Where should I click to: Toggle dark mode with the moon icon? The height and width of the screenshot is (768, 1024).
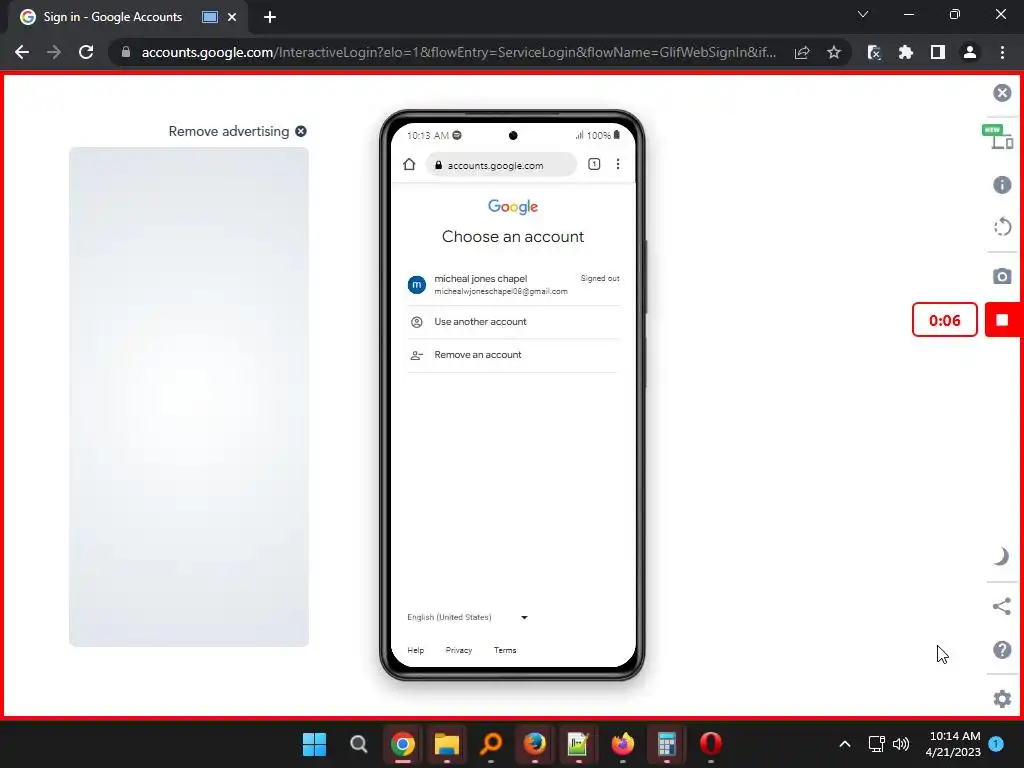(1001, 556)
